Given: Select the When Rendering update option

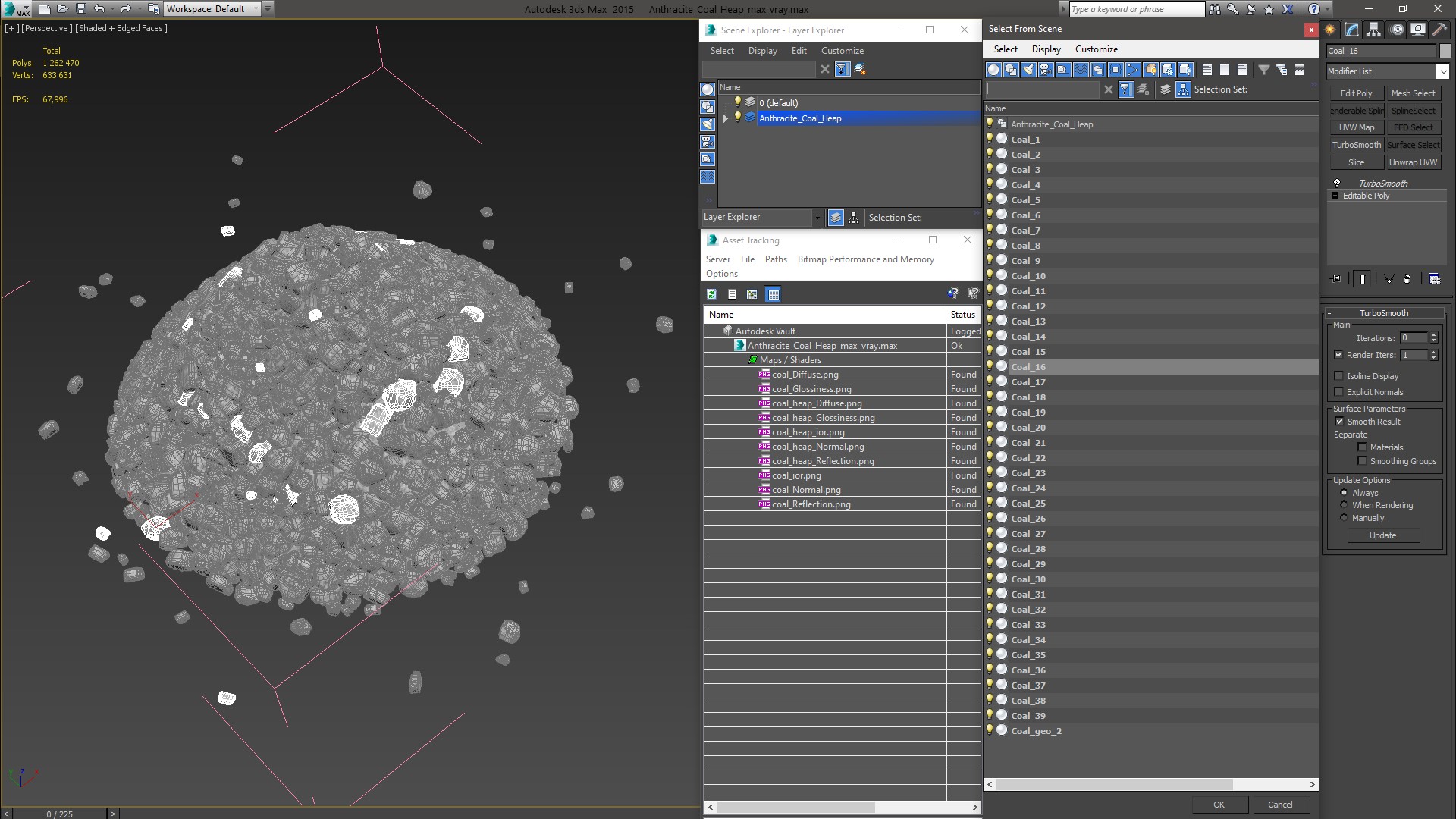Looking at the screenshot, I should pyautogui.click(x=1344, y=505).
